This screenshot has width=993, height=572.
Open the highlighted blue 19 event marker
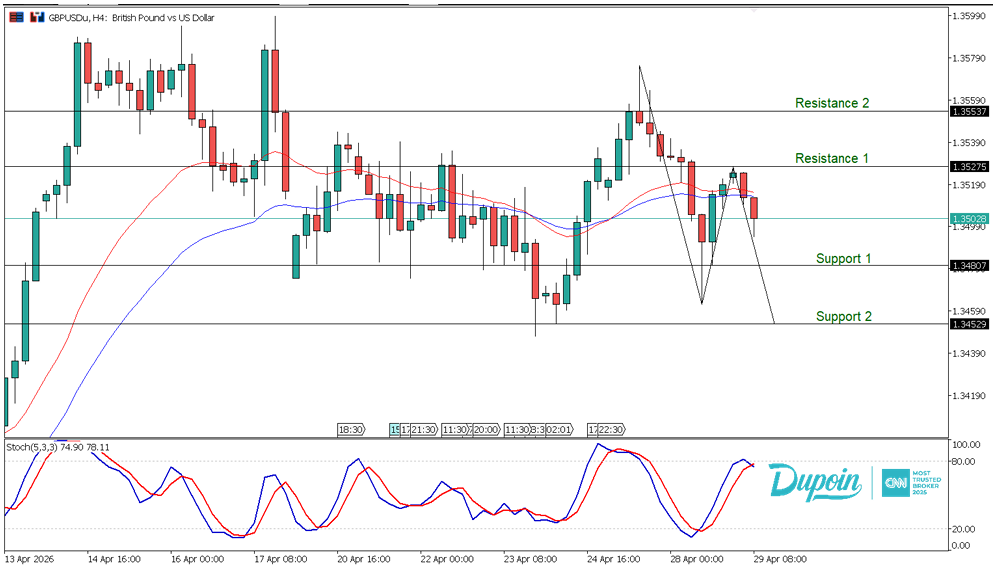[x=395, y=429]
